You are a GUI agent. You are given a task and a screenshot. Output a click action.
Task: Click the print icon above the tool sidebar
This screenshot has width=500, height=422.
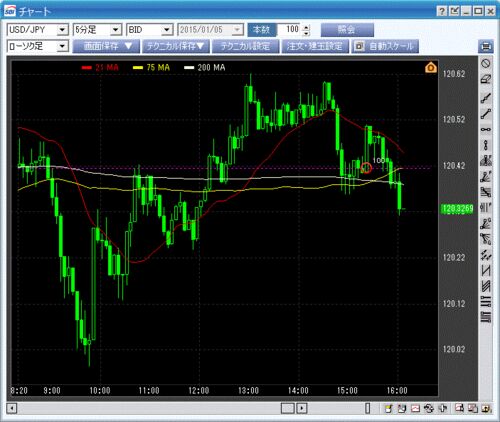tap(486, 46)
